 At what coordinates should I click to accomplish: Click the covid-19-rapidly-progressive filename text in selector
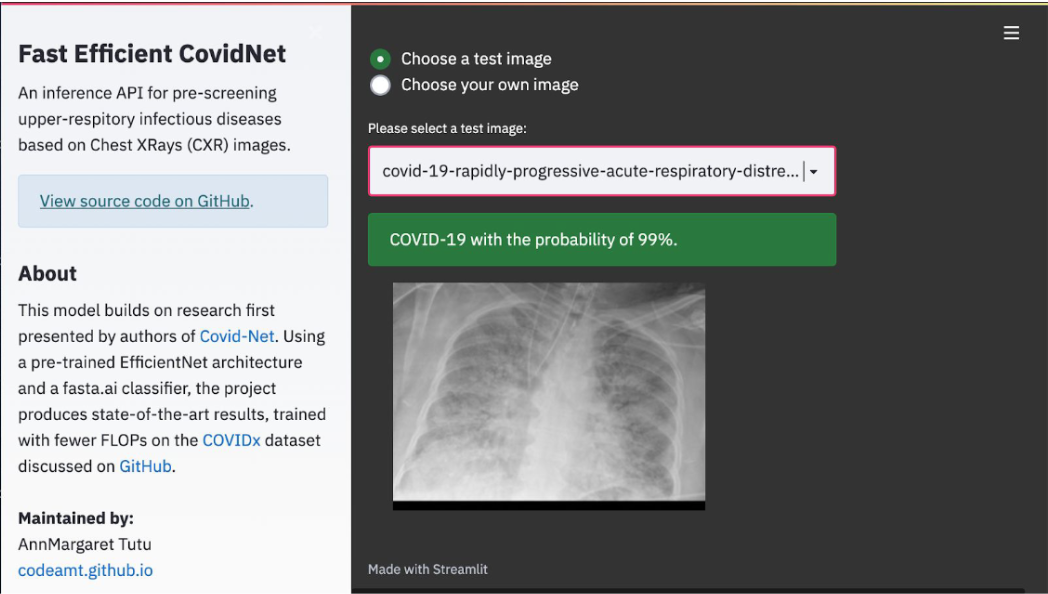click(x=590, y=171)
